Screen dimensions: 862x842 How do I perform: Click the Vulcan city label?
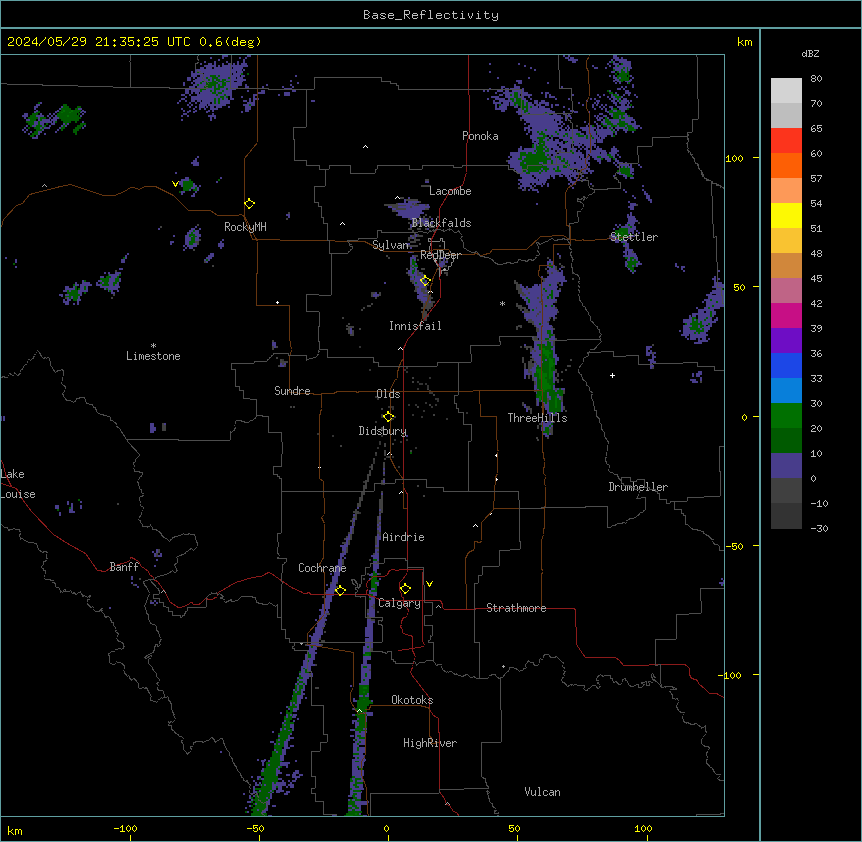click(x=543, y=792)
